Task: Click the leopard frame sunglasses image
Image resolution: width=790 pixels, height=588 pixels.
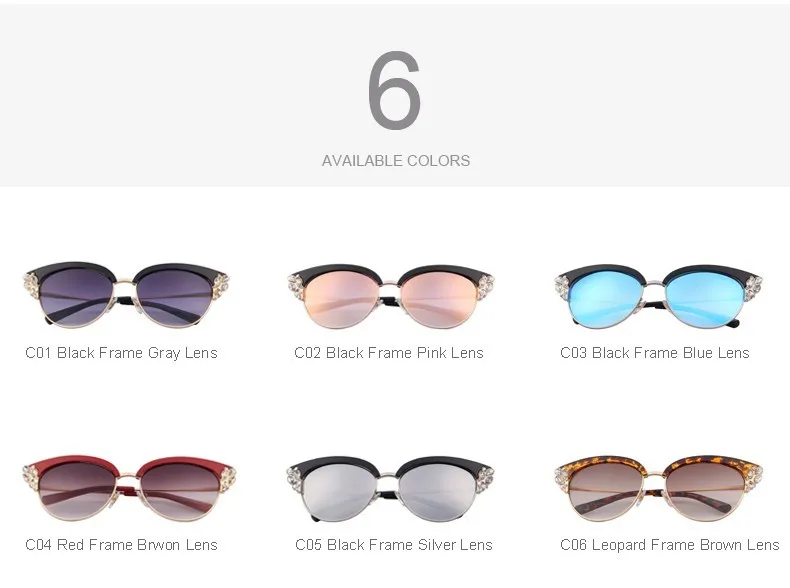Action: [x=659, y=490]
